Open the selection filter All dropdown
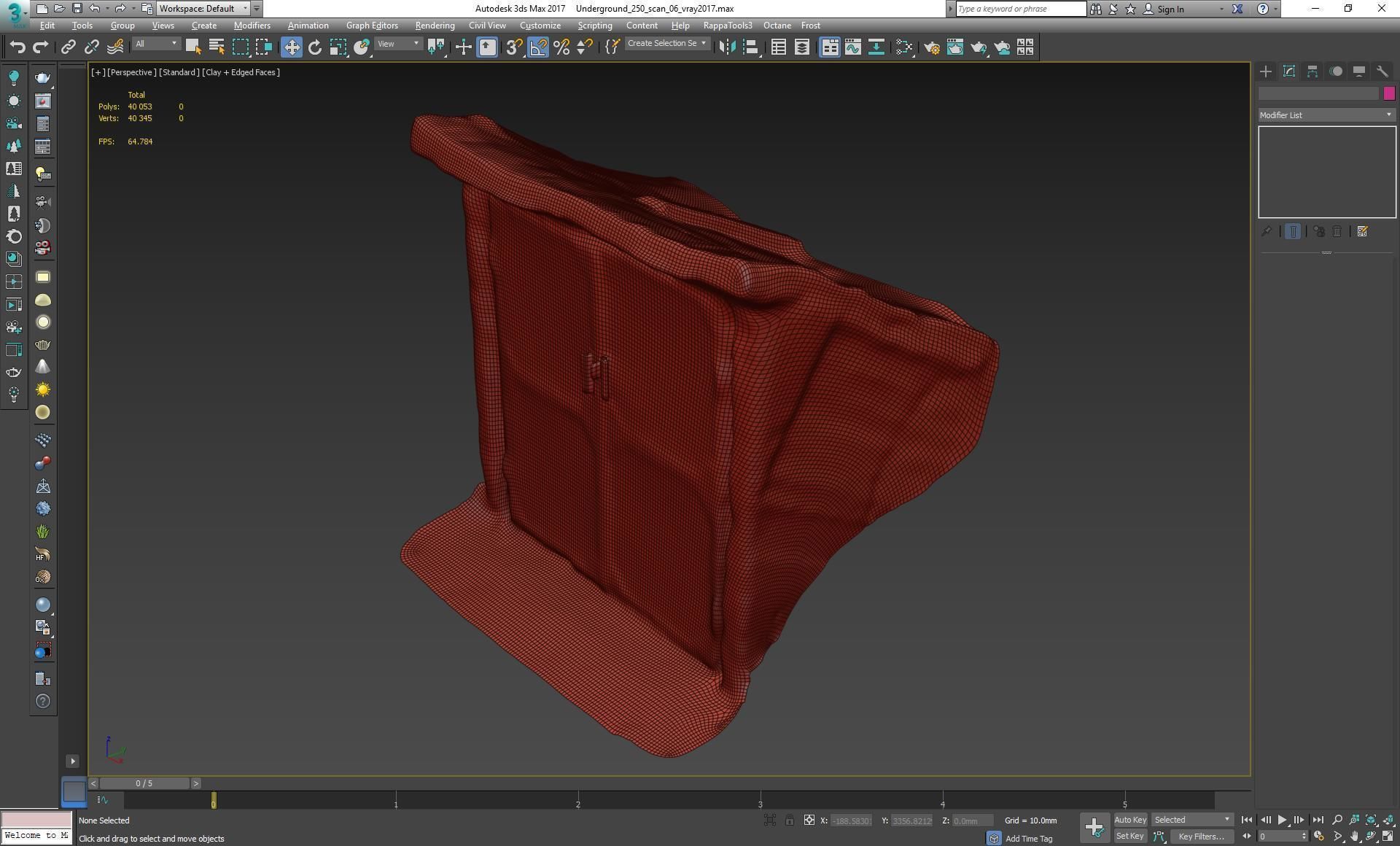The height and width of the screenshot is (846, 1400). click(x=155, y=44)
